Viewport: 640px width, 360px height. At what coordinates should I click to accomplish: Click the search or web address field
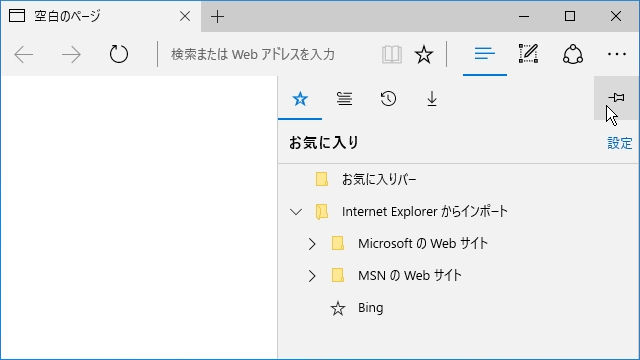[x=267, y=54]
